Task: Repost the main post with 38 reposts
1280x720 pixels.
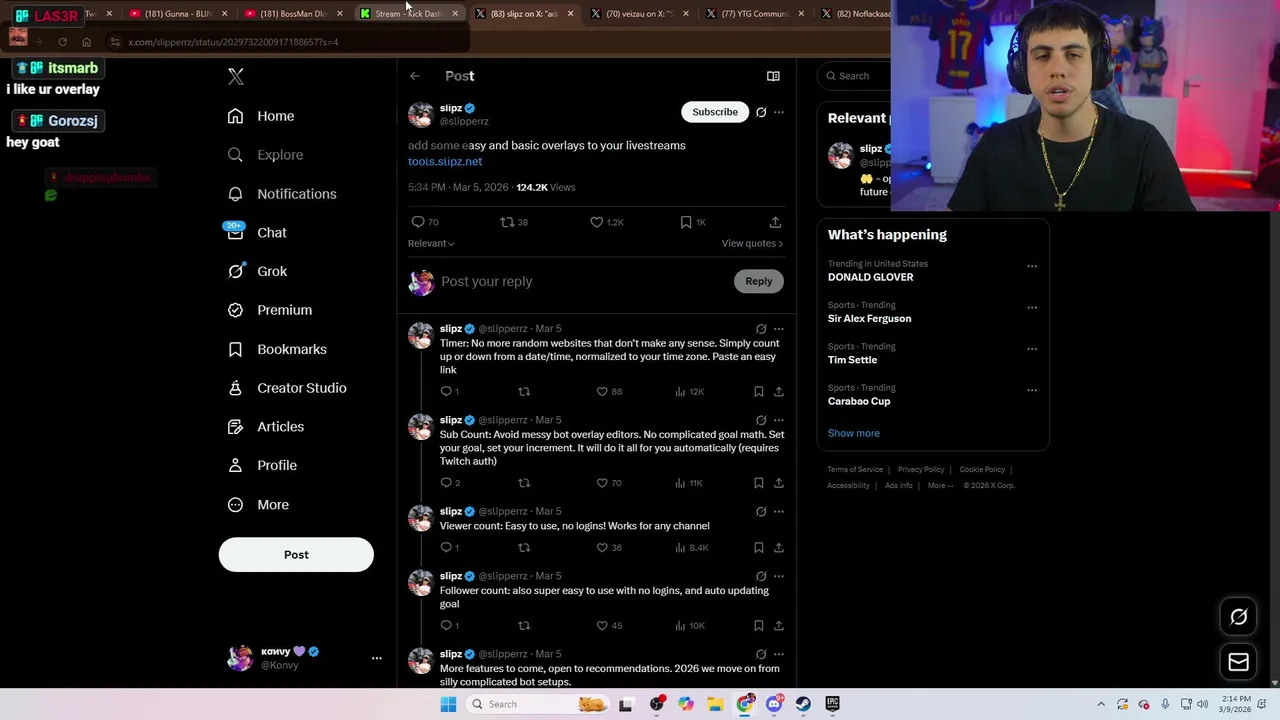Action: (x=514, y=222)
